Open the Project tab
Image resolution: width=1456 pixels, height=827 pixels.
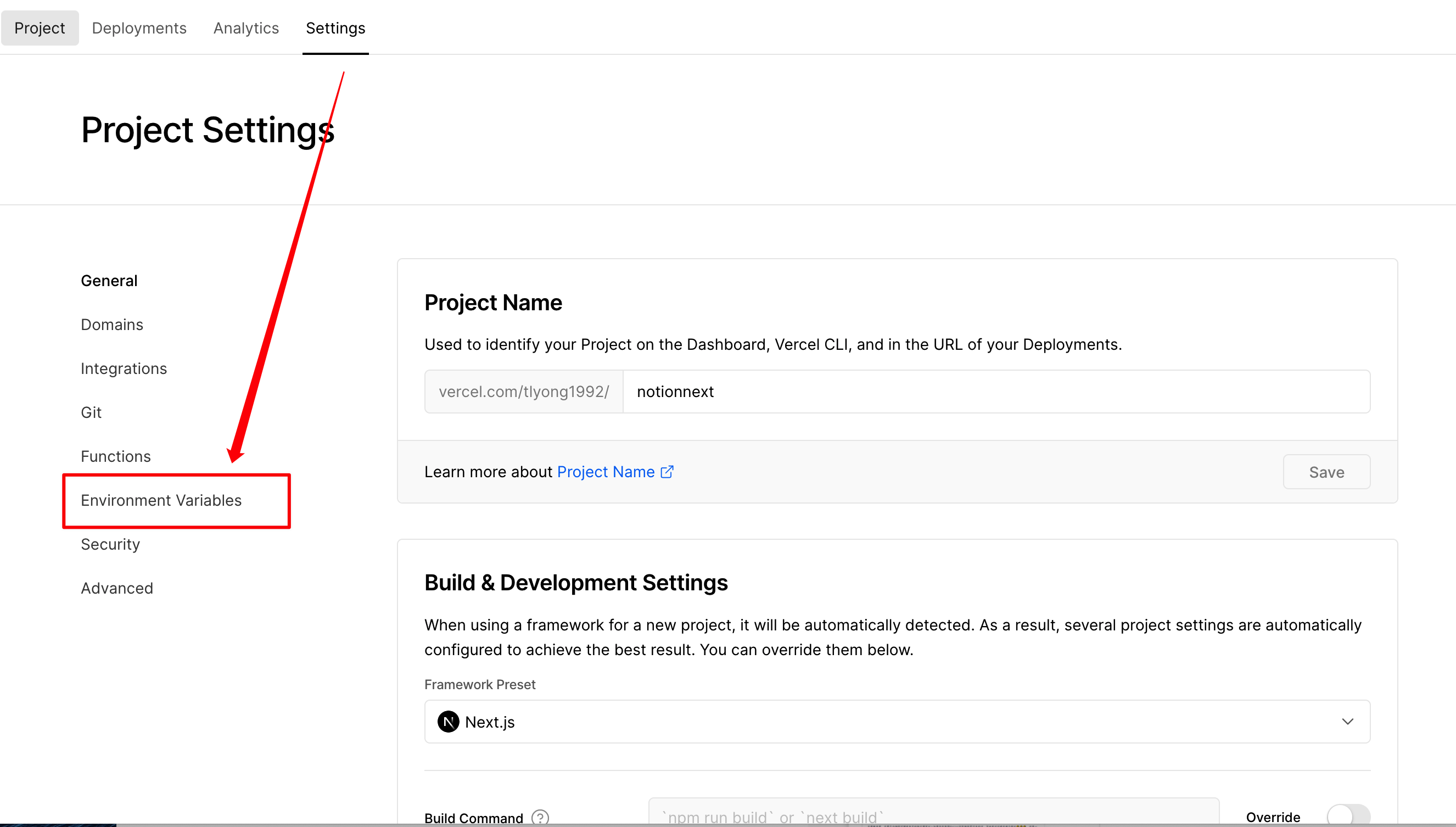tap(40, 28)
